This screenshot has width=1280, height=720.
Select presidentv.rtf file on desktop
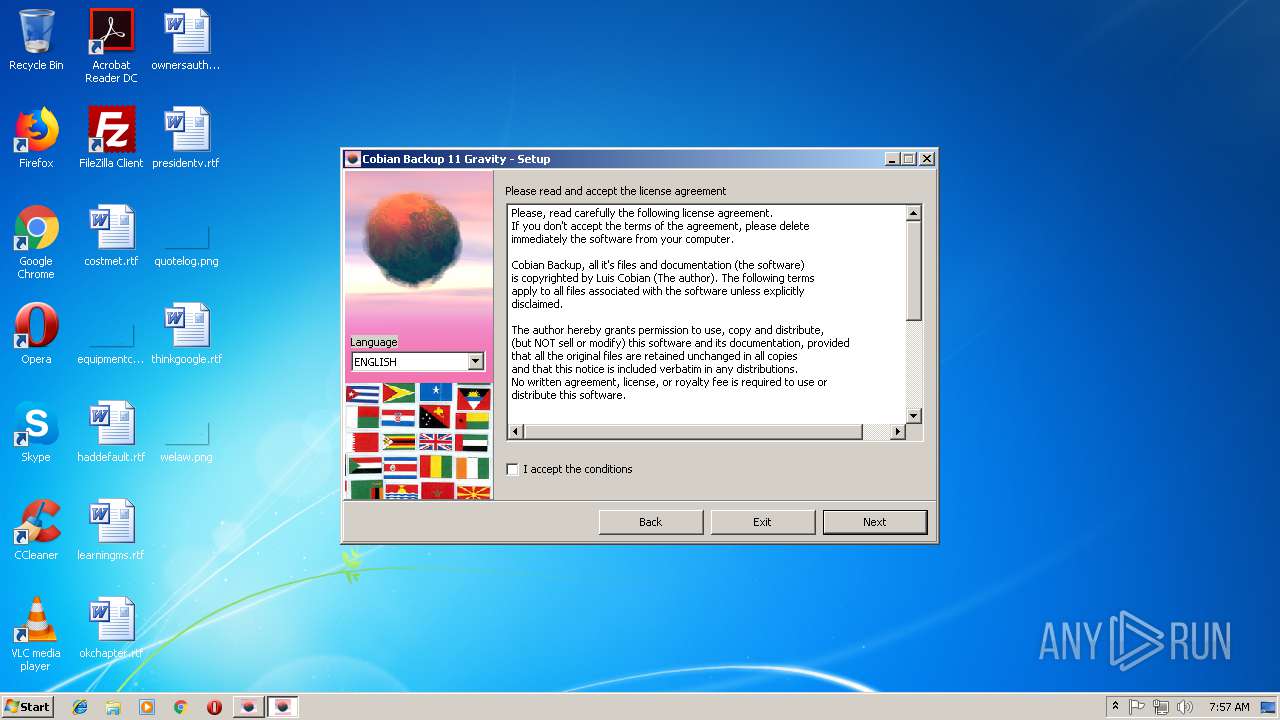186,138
